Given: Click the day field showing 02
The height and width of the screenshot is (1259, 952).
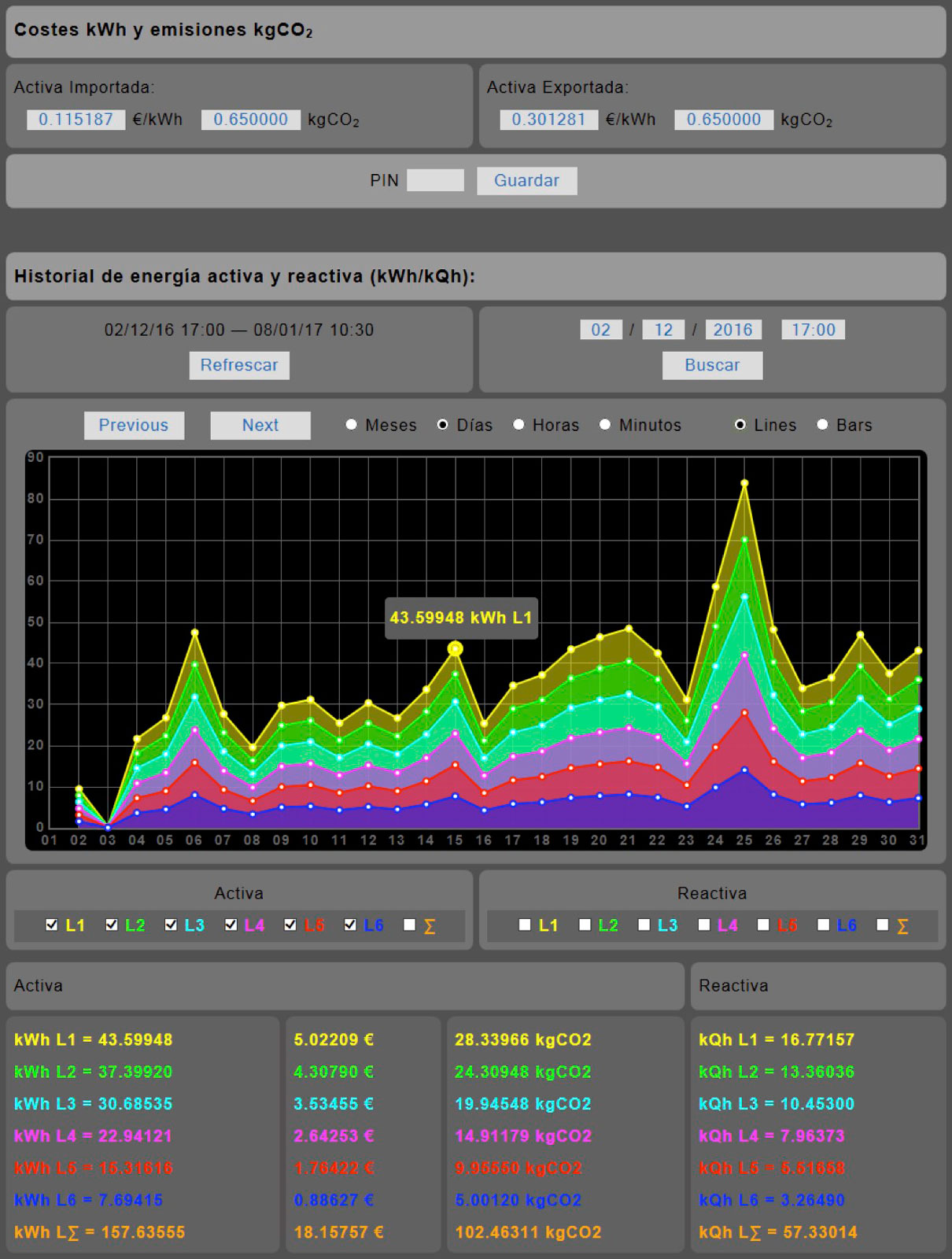Looking at the screenshot, I should (x=601, y=330).
